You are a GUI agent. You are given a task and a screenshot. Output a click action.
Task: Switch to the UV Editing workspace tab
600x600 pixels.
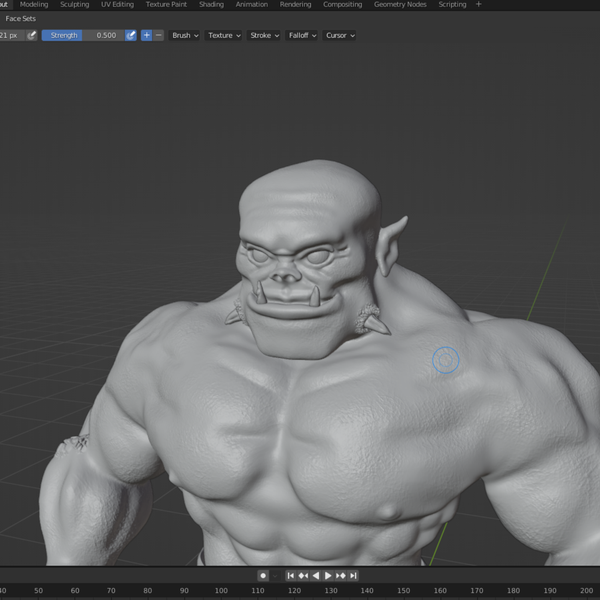click(x=117, y=4)
